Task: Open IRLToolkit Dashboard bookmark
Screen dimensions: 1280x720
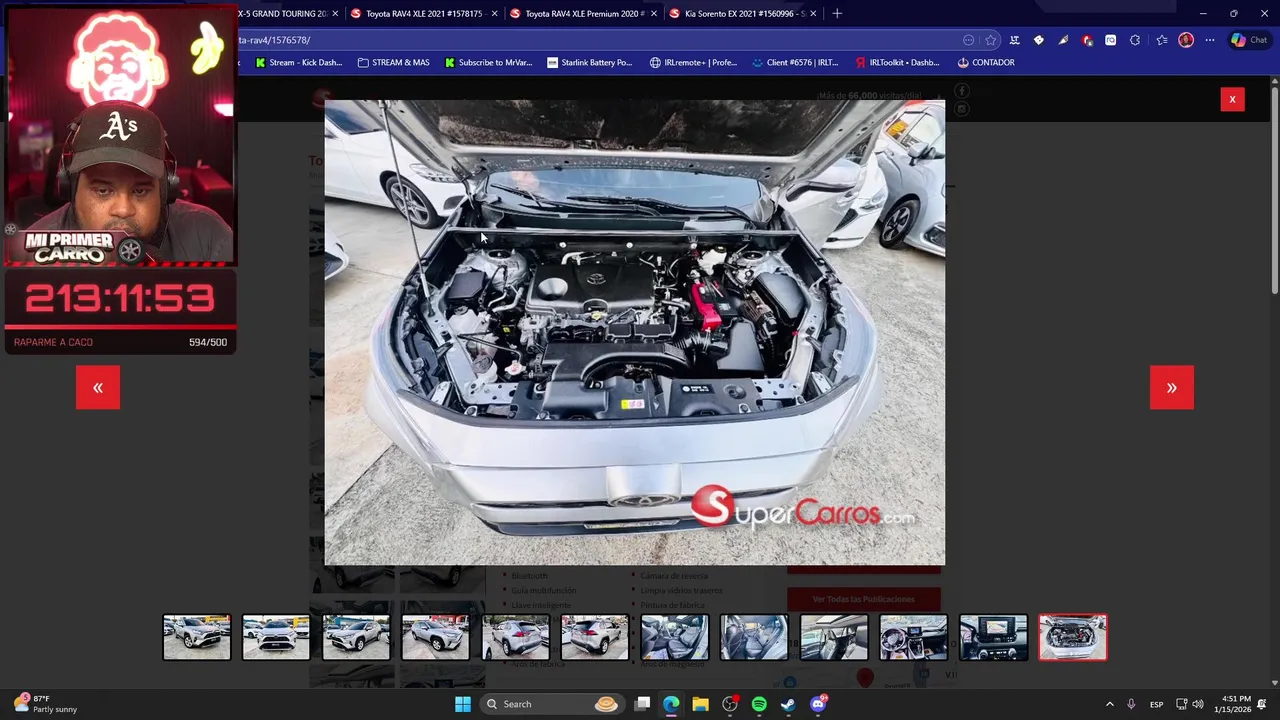Action: point(898,62)
